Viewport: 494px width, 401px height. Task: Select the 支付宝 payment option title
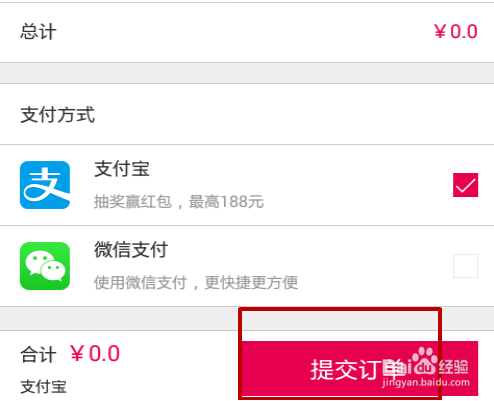(x=122, y=169)
